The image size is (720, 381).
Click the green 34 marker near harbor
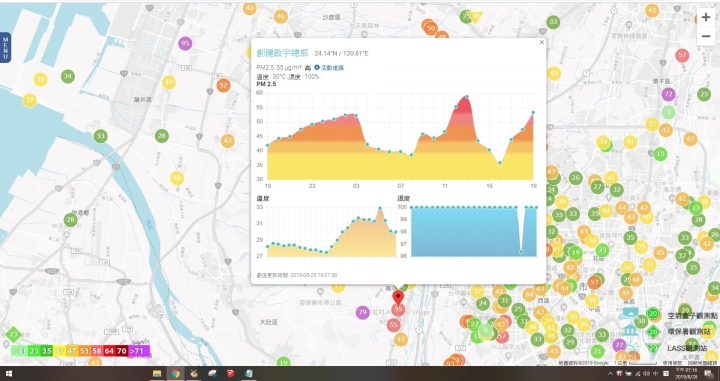pyautogui.click(x=68, y=76)
